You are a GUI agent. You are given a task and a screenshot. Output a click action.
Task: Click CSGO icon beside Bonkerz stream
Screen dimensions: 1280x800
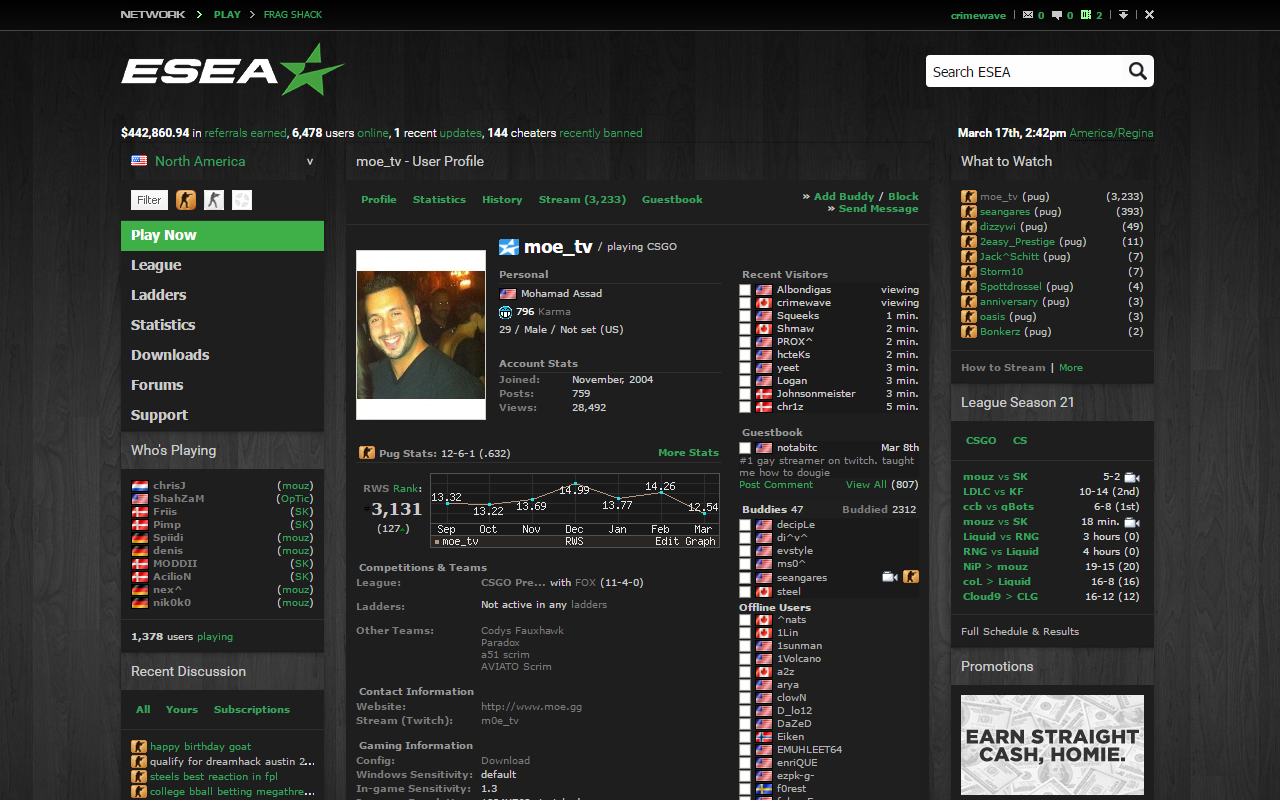pyautogui.click(x=969, y=332)
